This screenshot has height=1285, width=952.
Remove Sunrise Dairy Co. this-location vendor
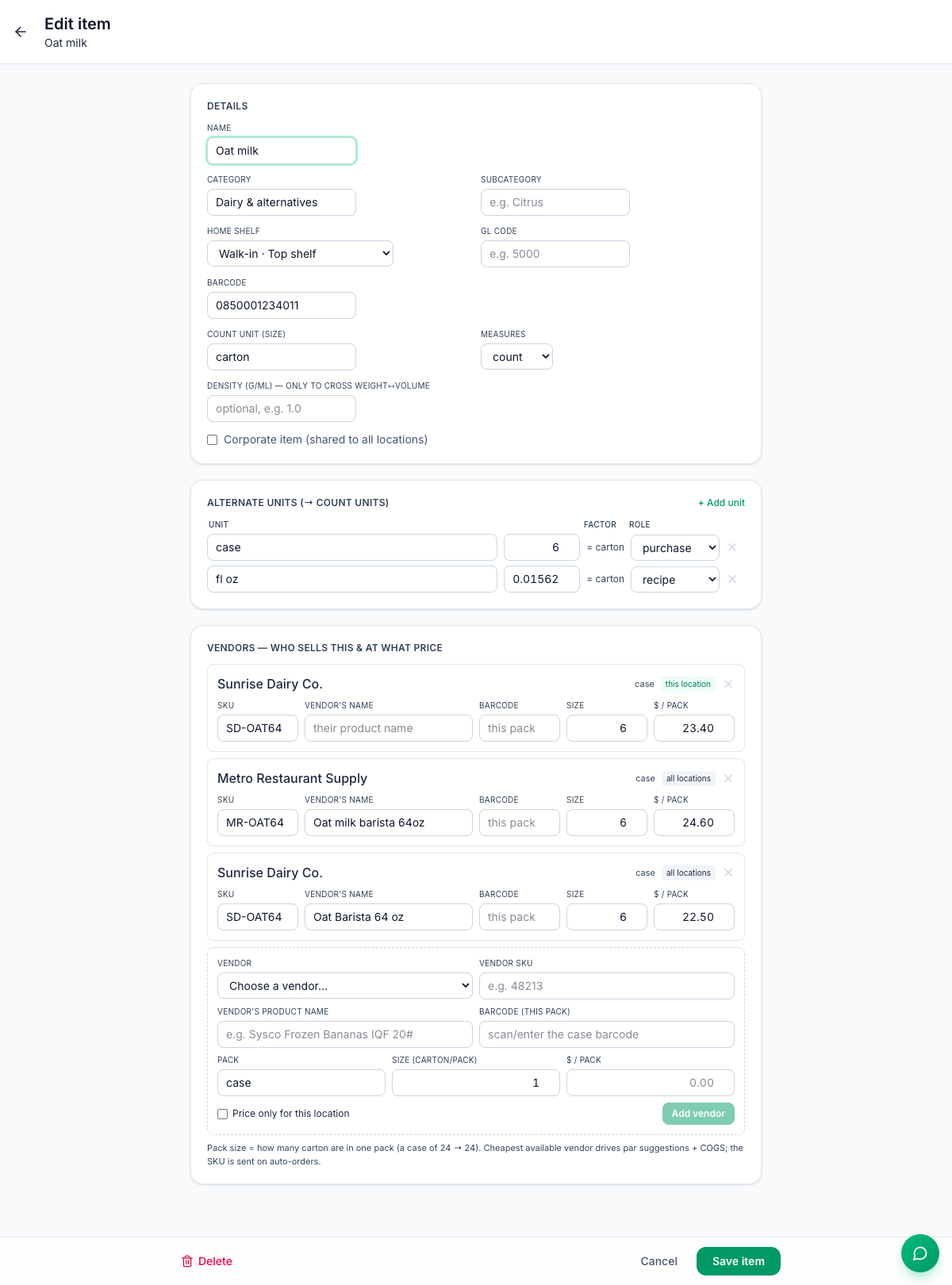click(728, 684)
